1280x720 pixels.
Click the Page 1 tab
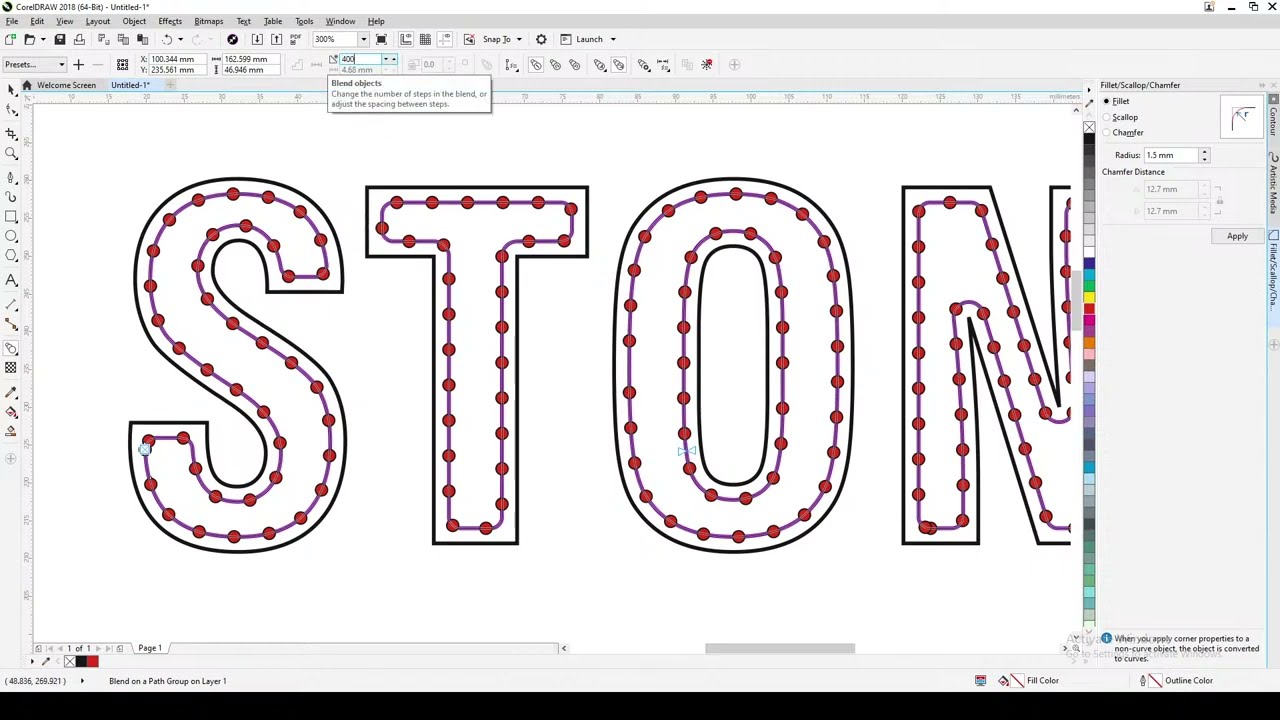coord(150,648)
